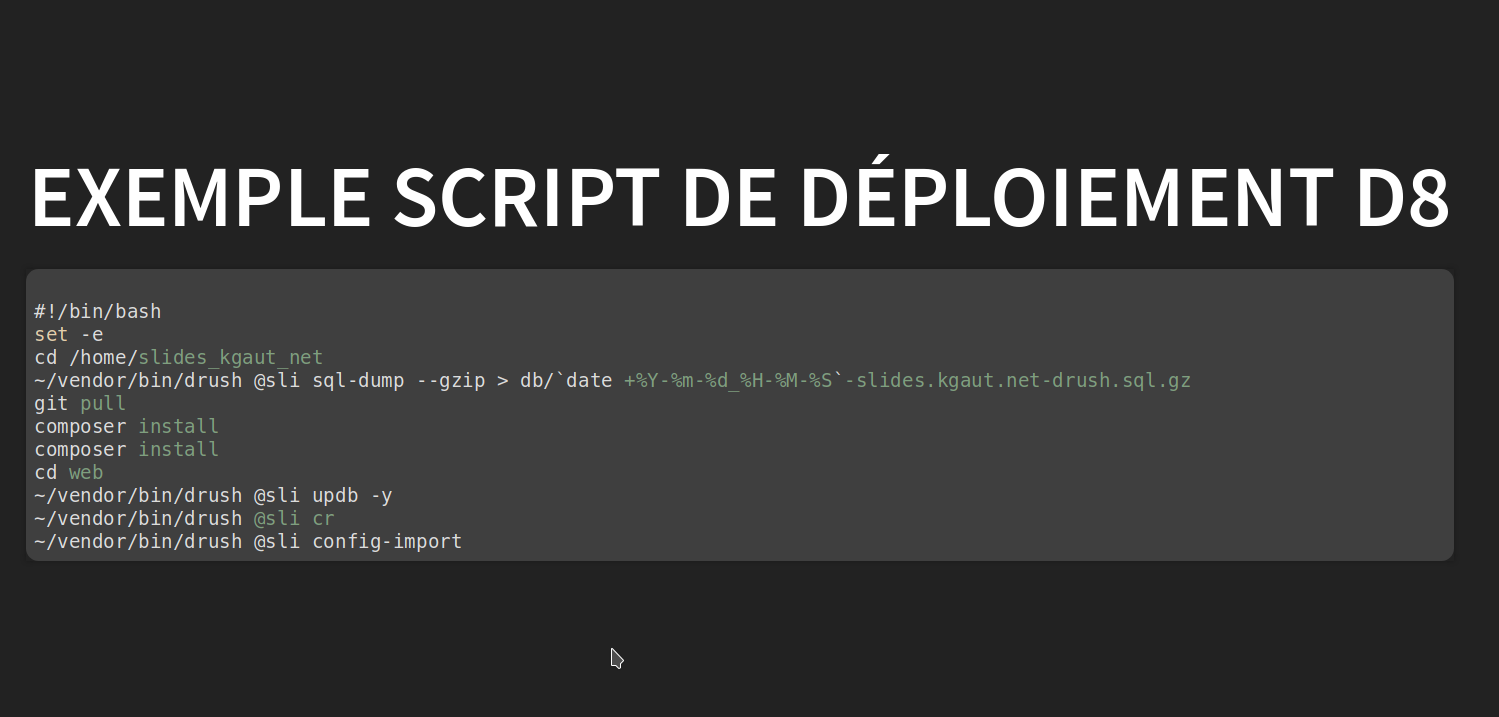Click the word DÉPLOIEMENT in the title
The width and height of the screenshot is (1499, 717).
coord(1066,197)
